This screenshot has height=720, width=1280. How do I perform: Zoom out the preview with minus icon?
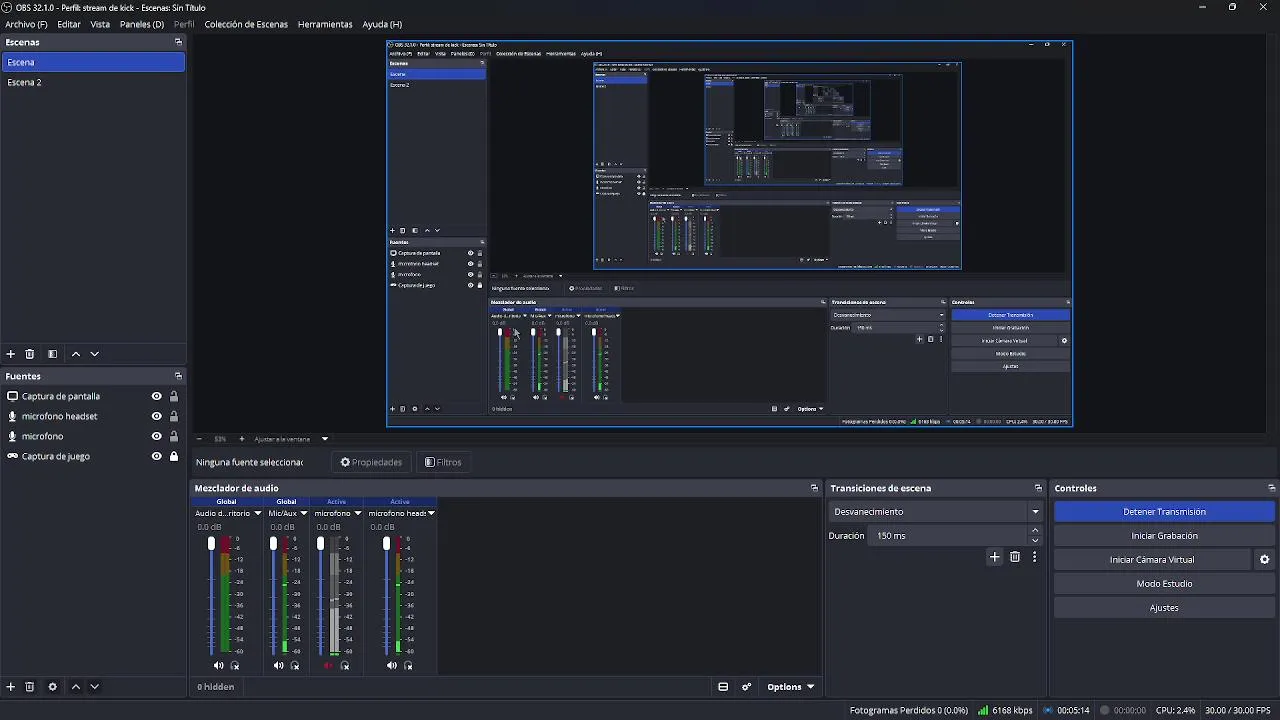click(199, 439)
